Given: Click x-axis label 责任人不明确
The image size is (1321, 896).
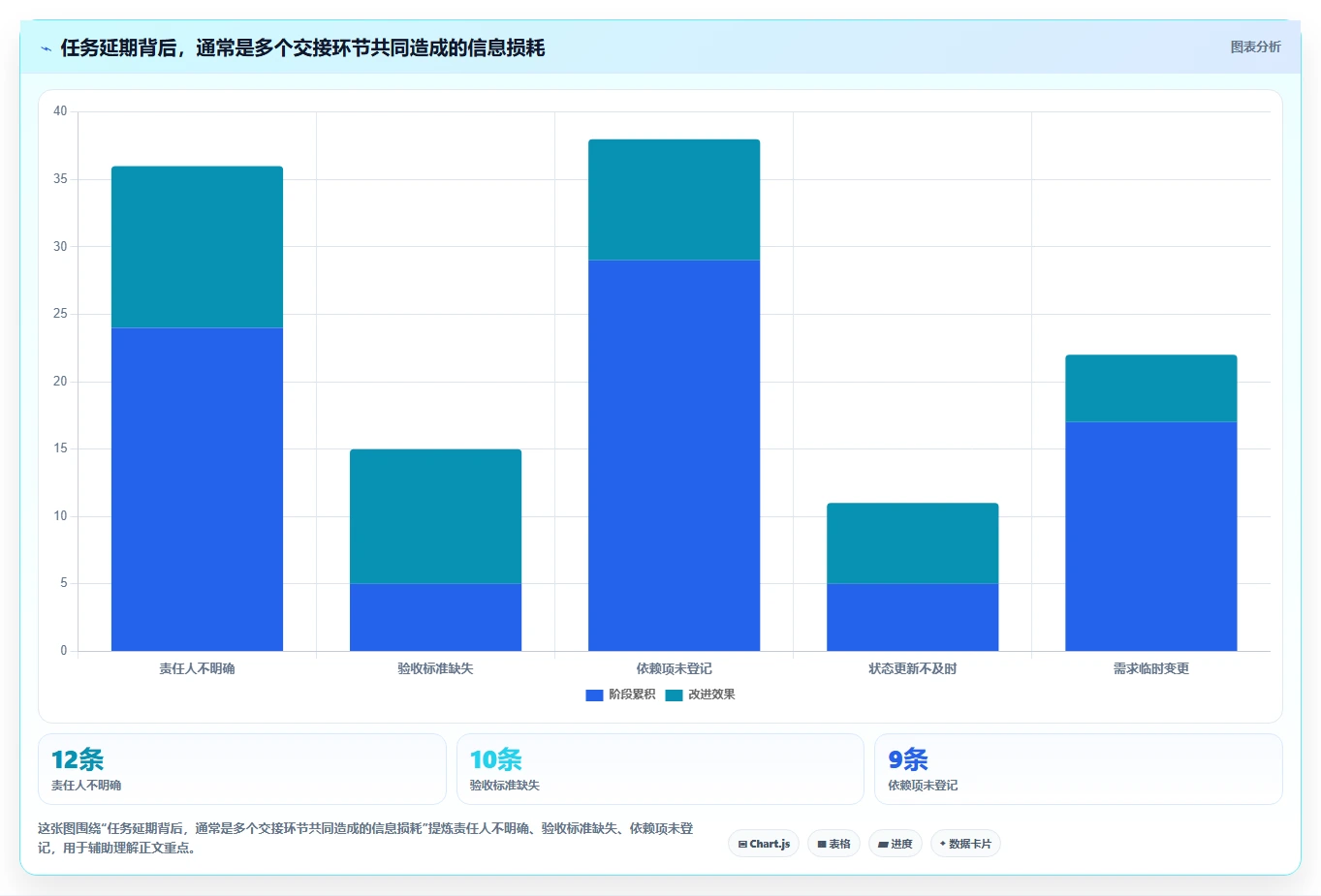Looking at the screenshot, I should pyautogui.click(x=197, y=668).
